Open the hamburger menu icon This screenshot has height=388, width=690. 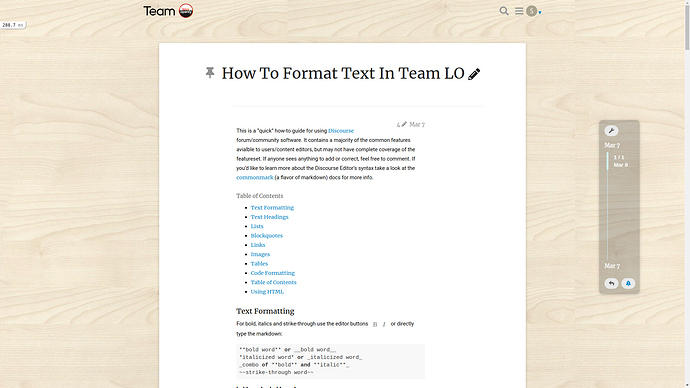[x=519, y=11]
